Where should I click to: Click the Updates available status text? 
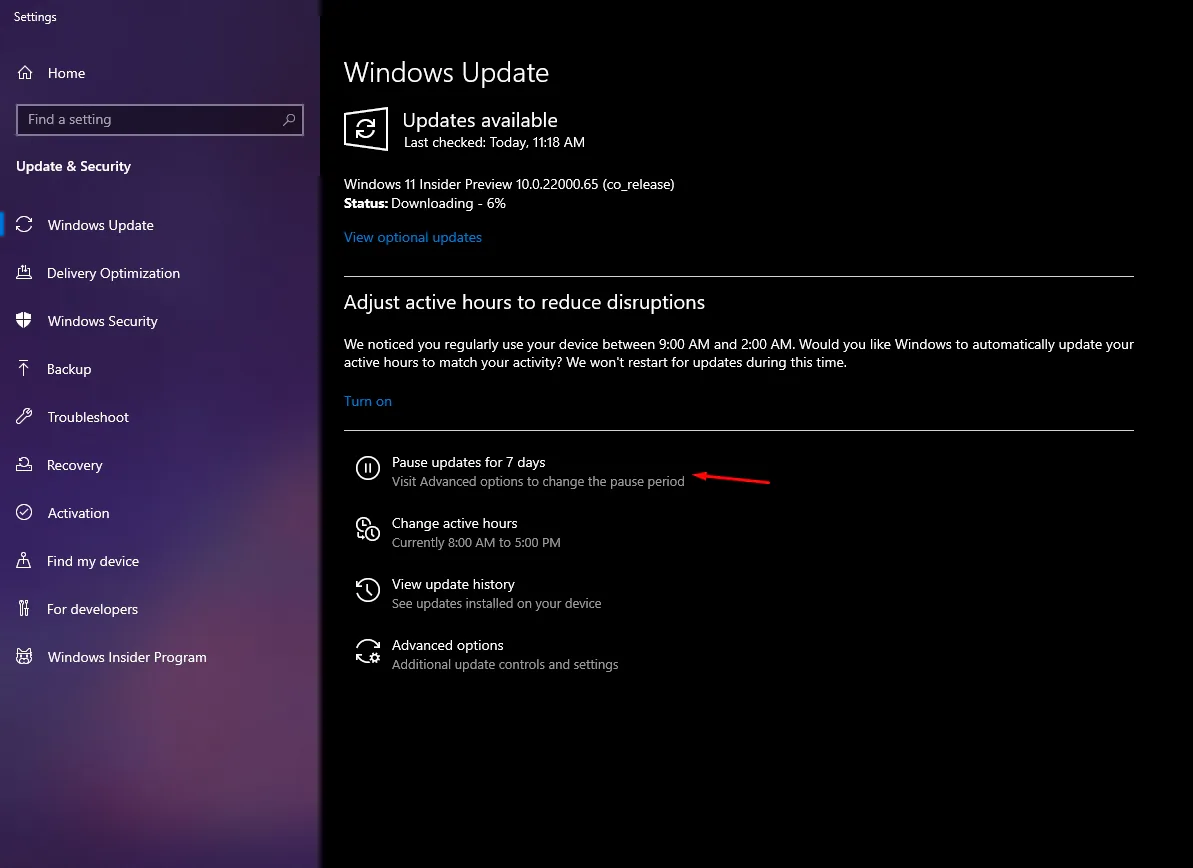click(x=480, y=120)
